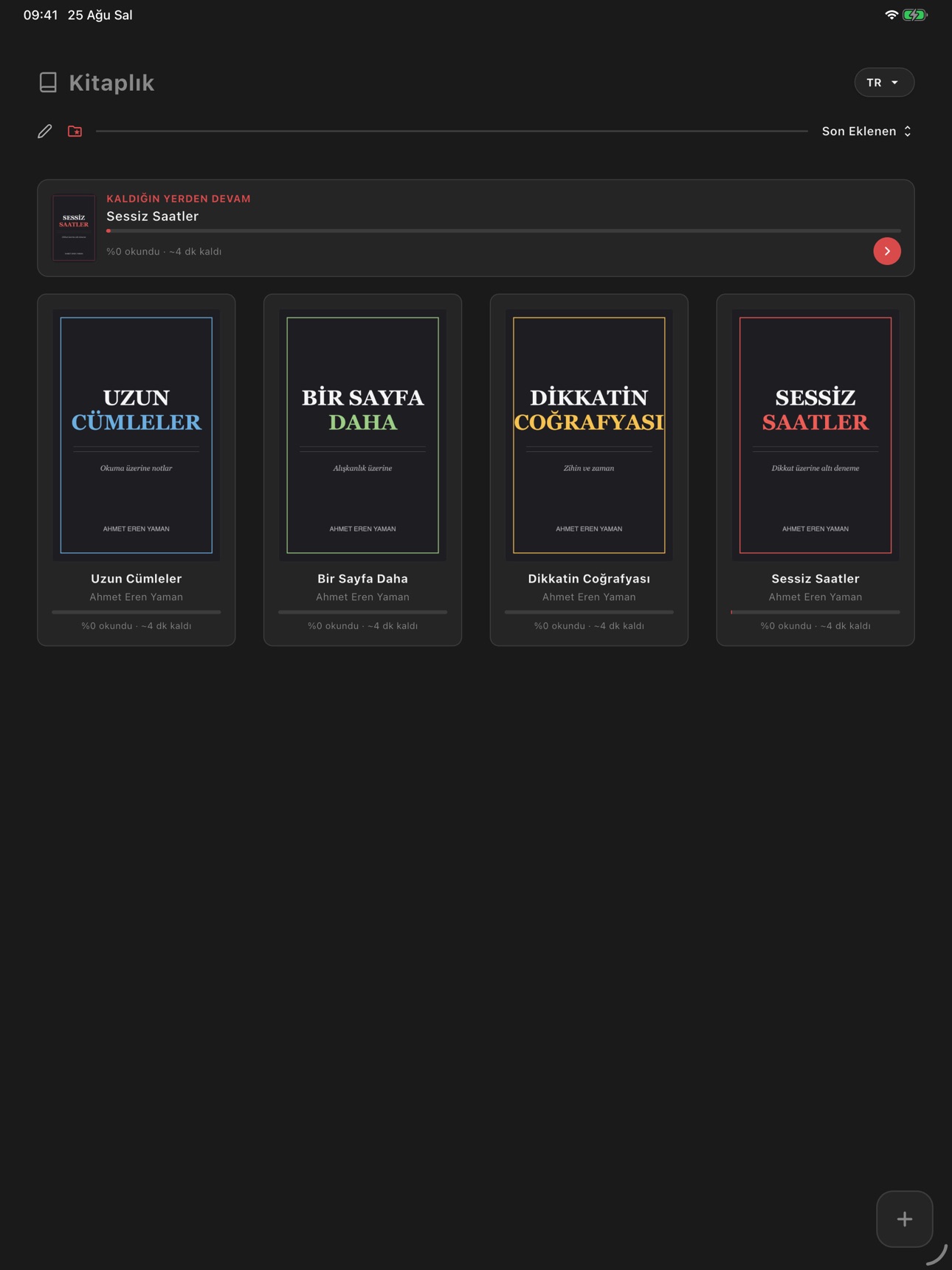952x1270 pixels.
Task: Click the Sessiz Saatler card progress bar
Action: click(x=815, y=612)
